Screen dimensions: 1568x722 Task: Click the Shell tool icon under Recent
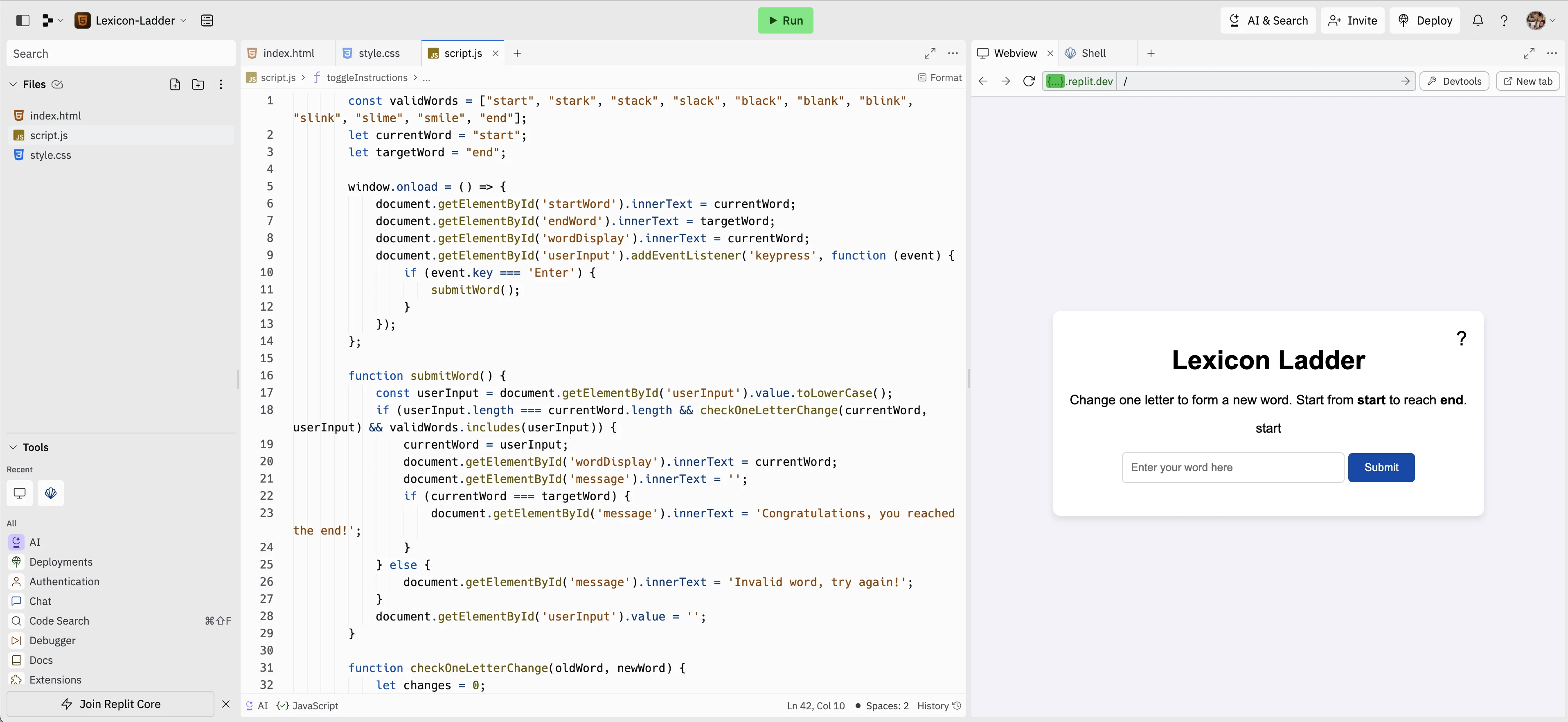[x=50, y=493]
